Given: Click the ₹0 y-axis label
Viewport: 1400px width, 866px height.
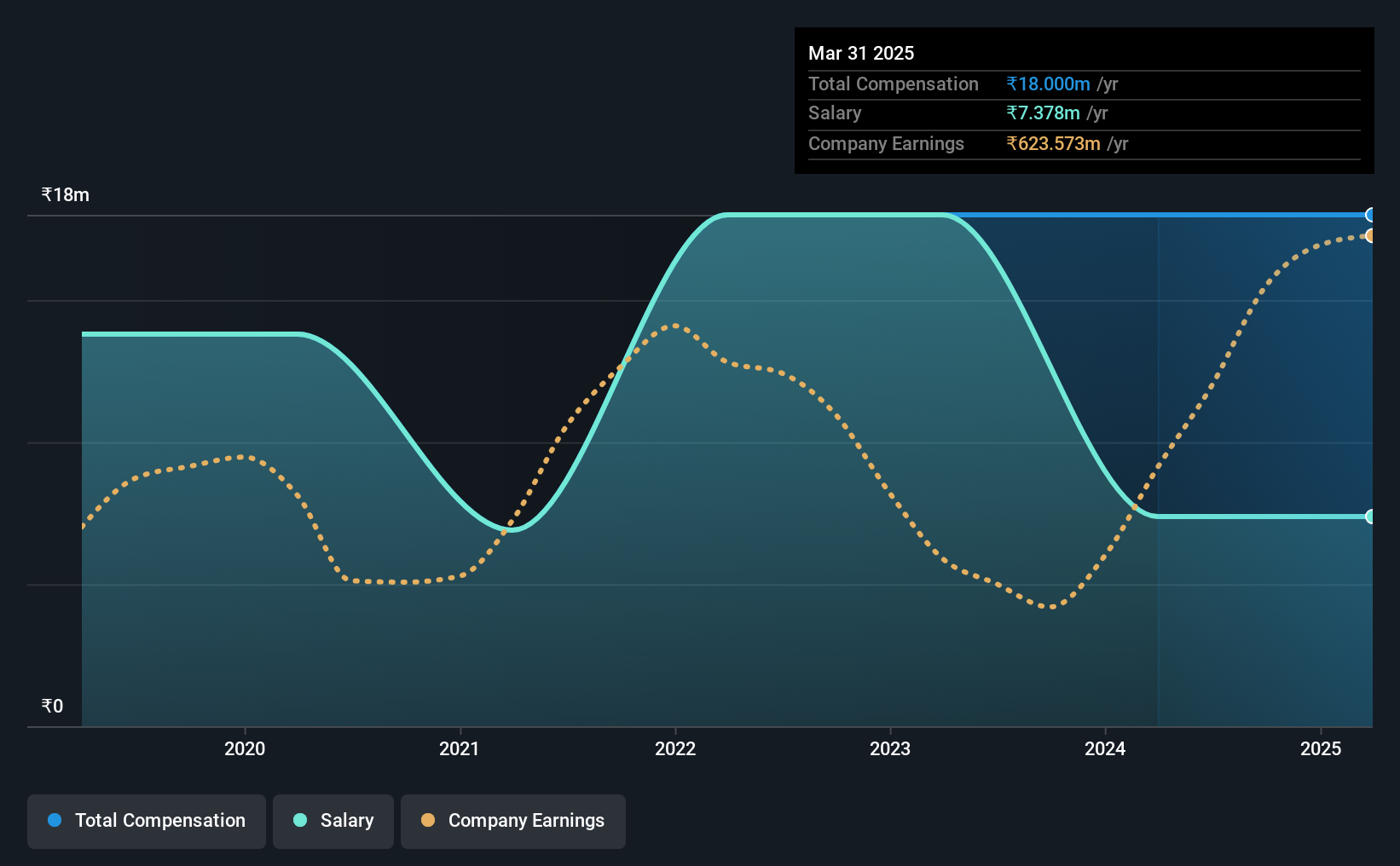Looking at the screenshot, I should 52,706.
